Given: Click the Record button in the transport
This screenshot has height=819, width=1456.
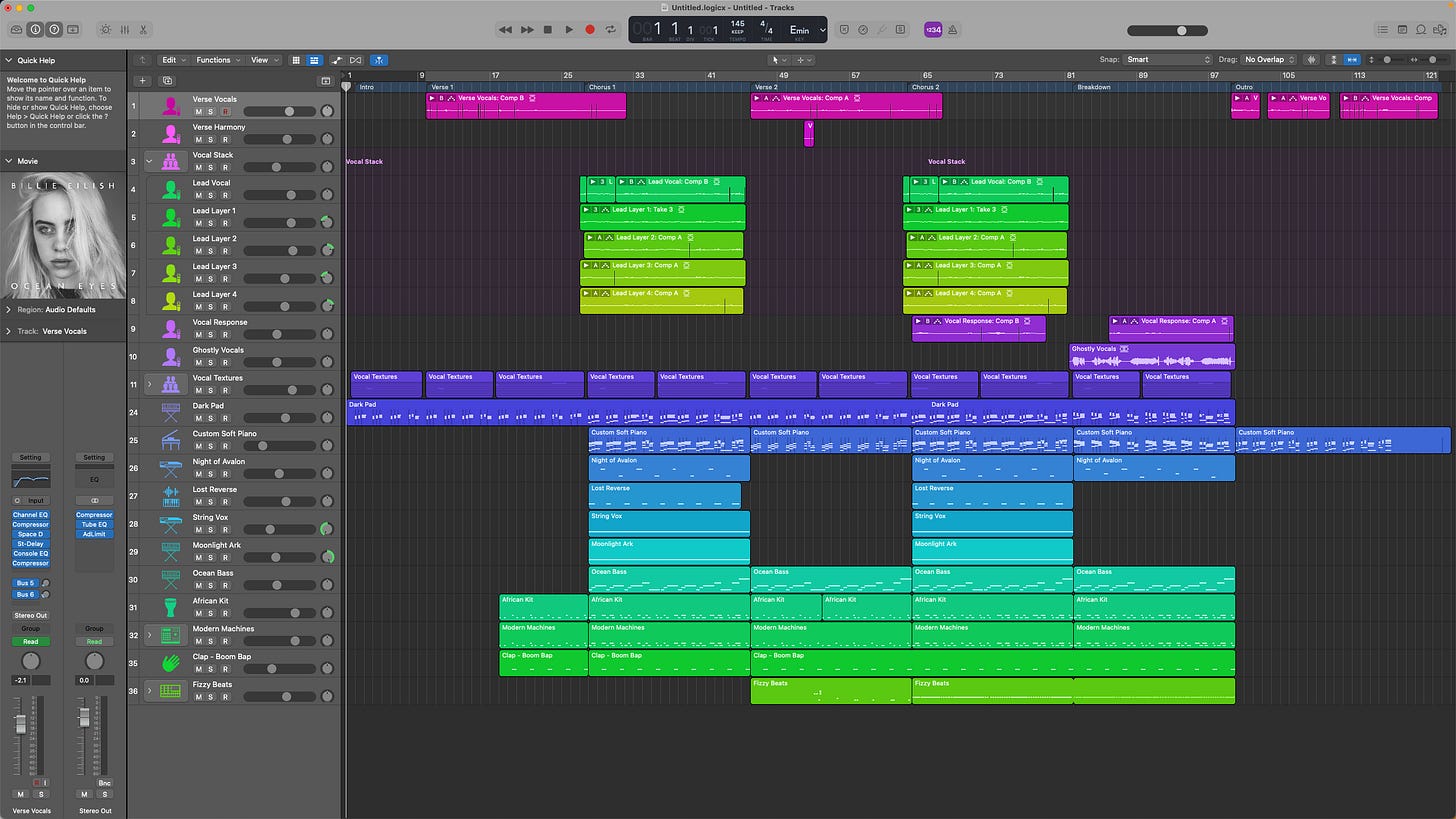Looking at the screenshot, I should [x=590, y=30].
